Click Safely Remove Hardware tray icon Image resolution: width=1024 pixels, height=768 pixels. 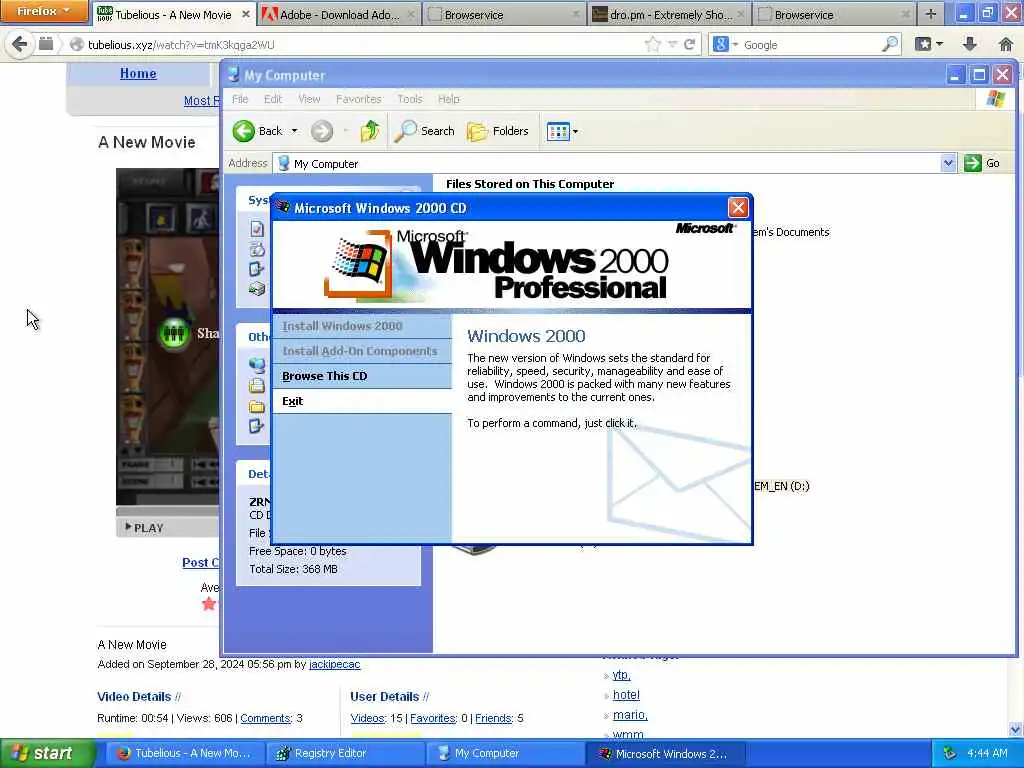(949, 754)
